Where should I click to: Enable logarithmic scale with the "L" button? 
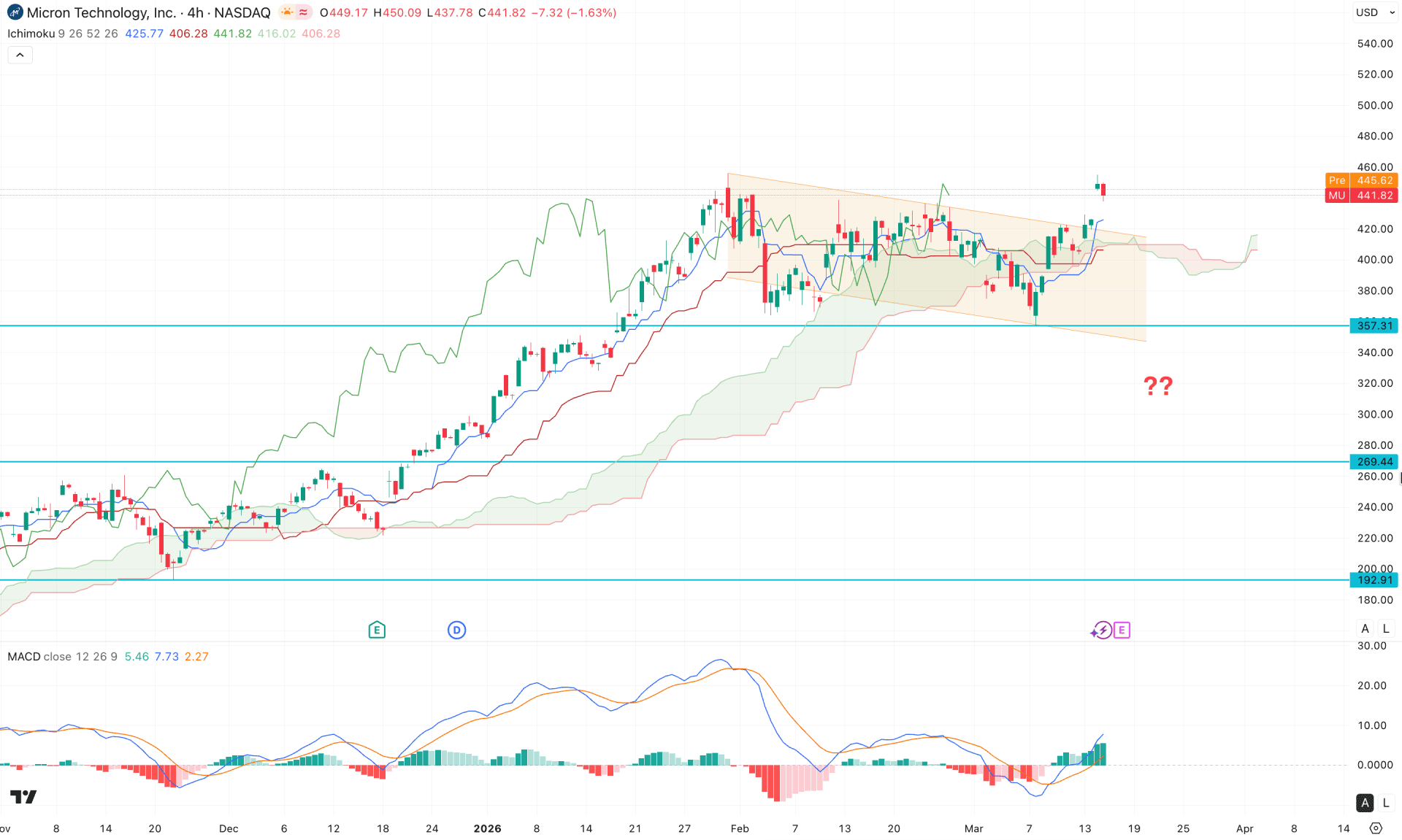click(1385, 628)
